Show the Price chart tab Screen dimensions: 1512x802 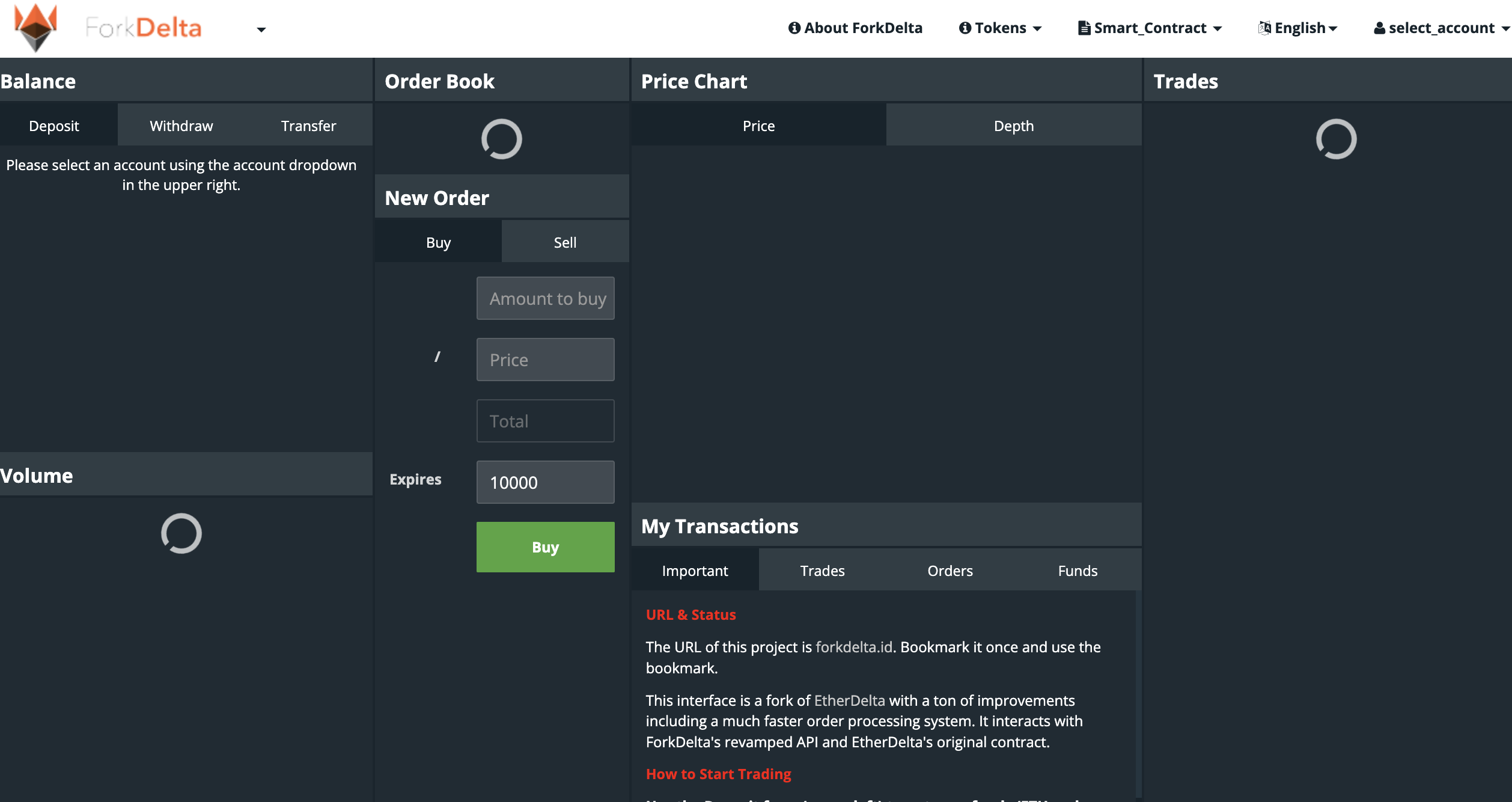(x=758, y=126)
